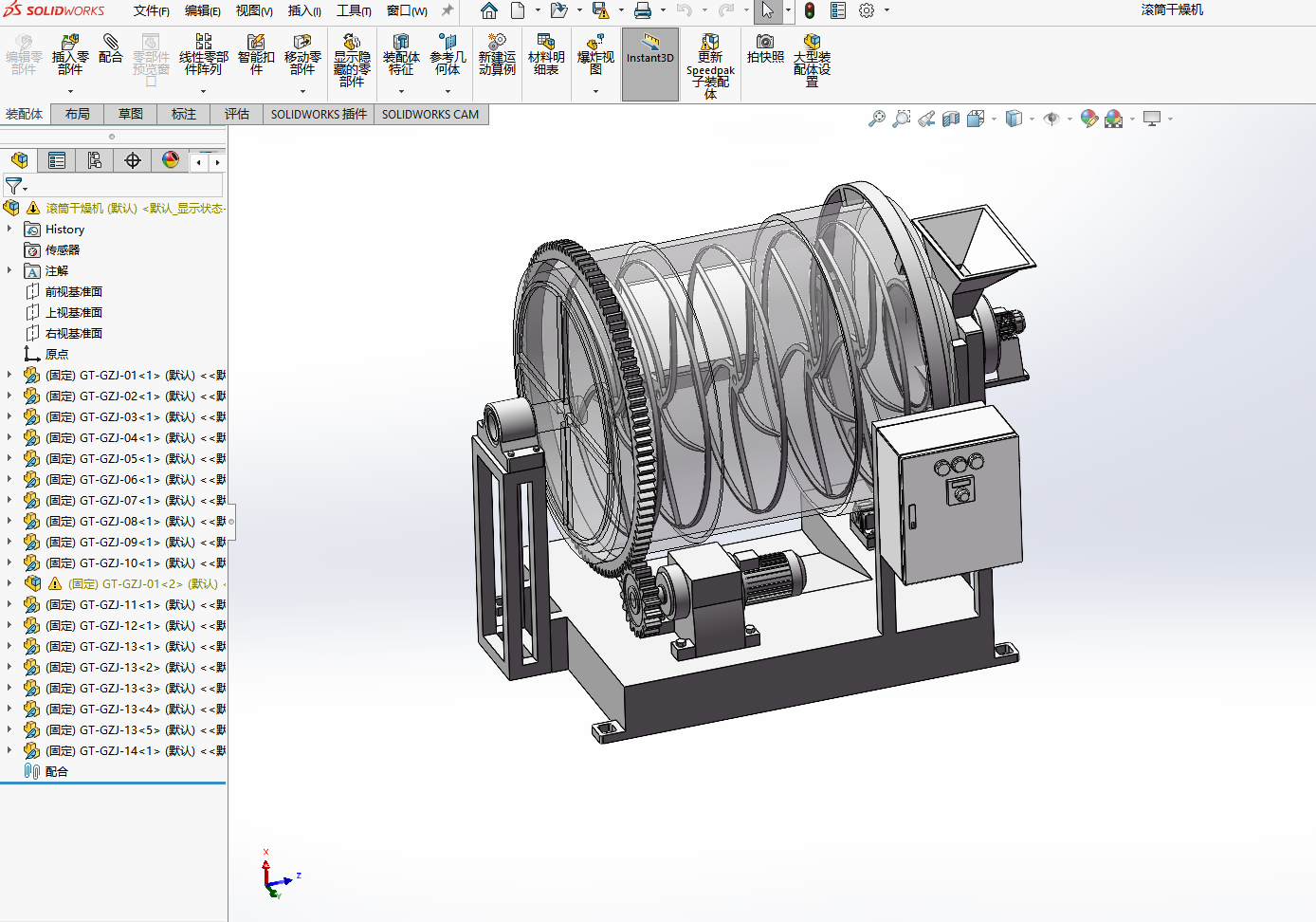Switch to the 评估 tab

(x=237, y=114)
